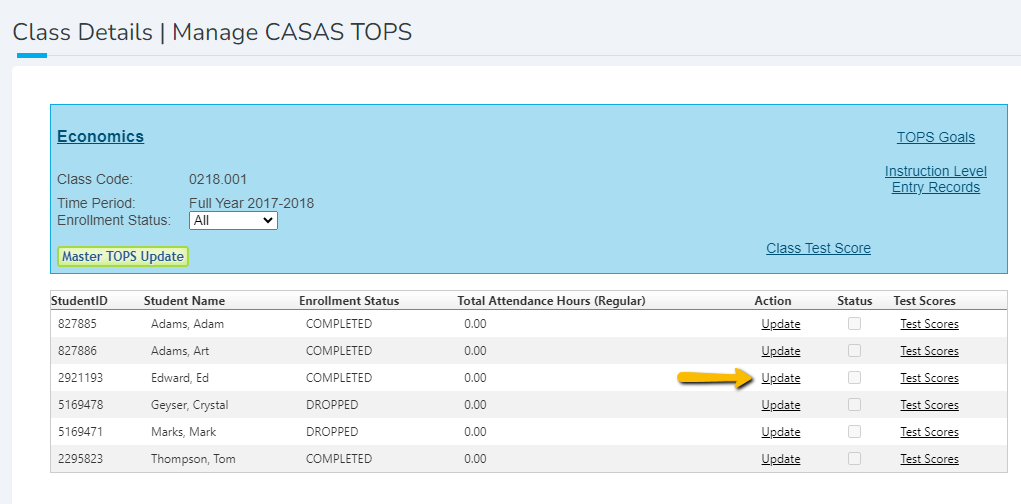
Task: View Test Scores for Geyser, Crystal
Action: pyautogui.click(x=929, y=405)
